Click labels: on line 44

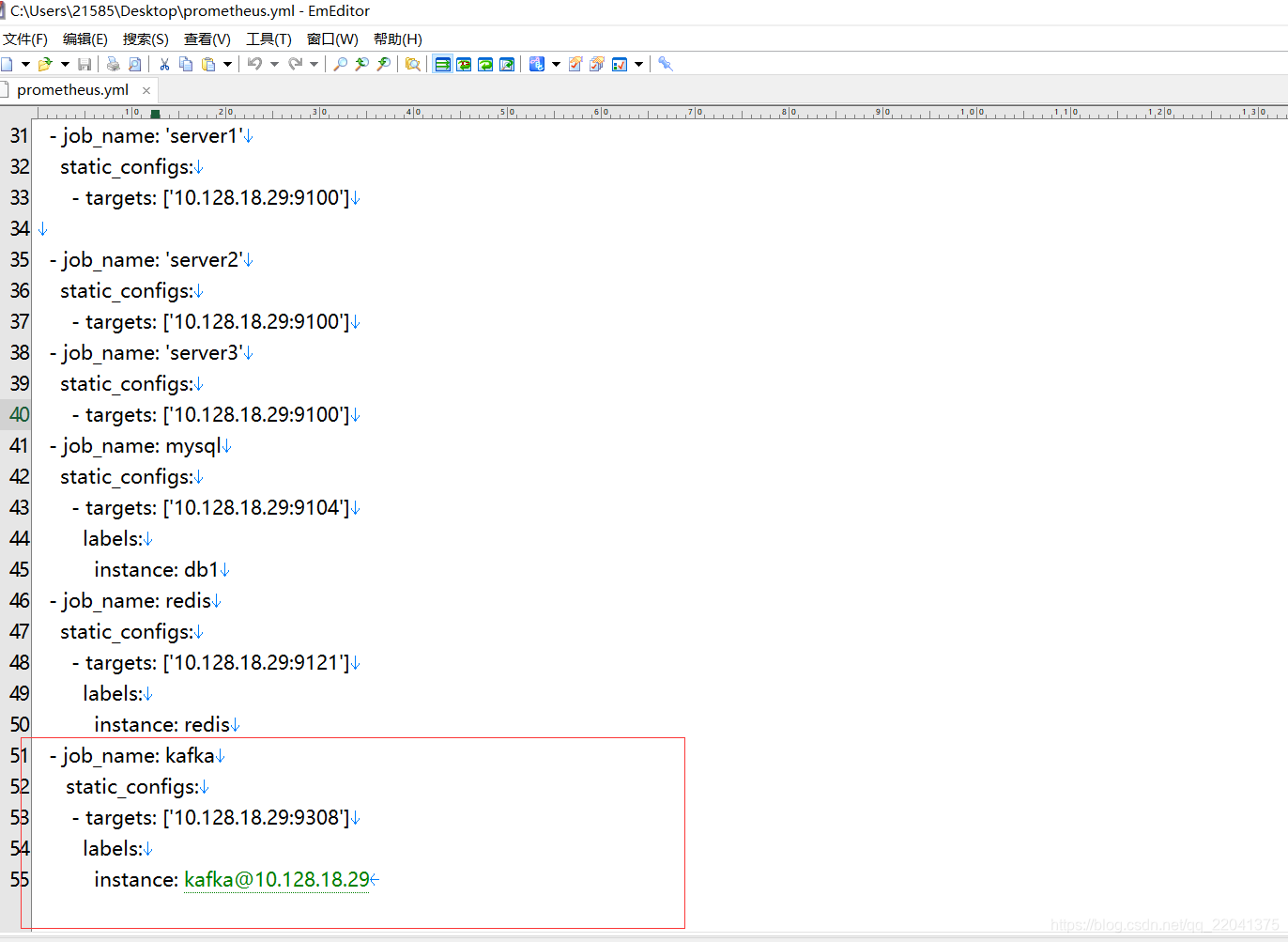coord(113,538)
